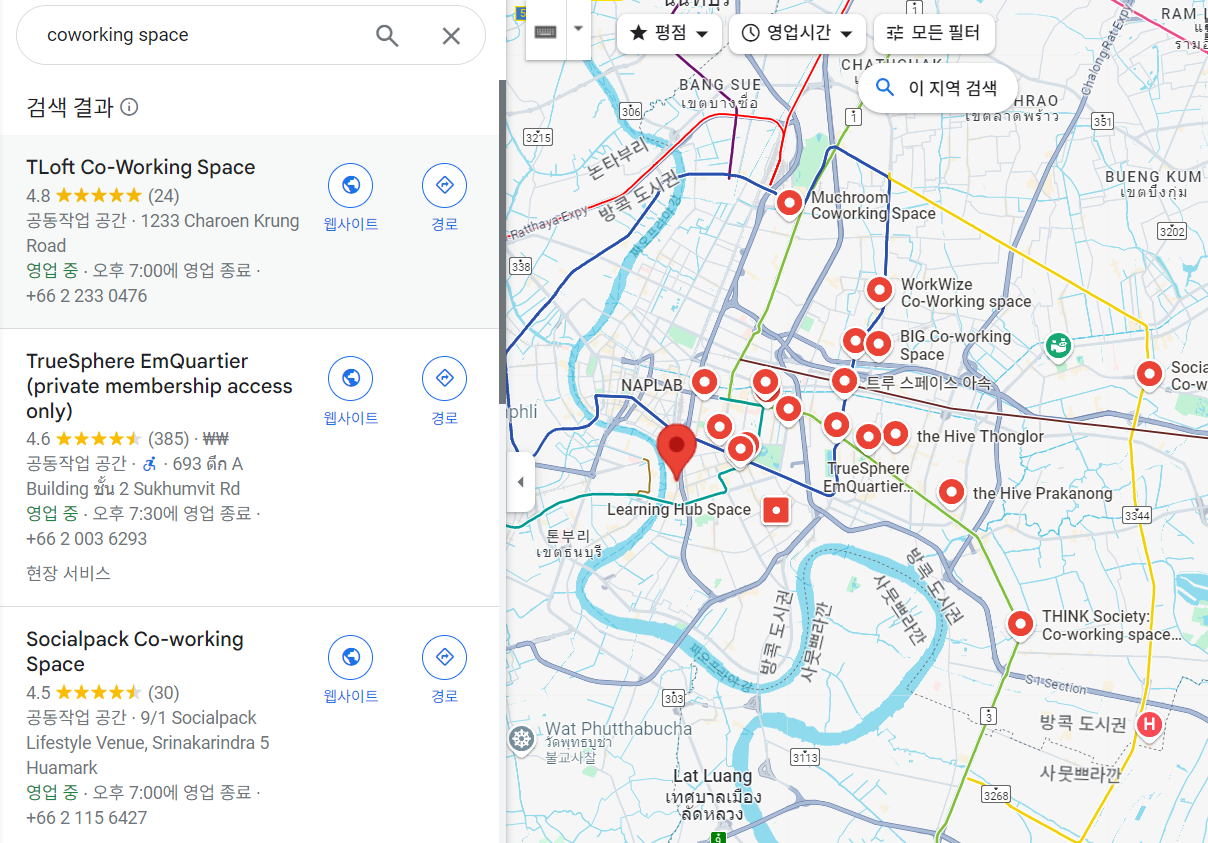Screen dimensions: 1208x843
Task: Open the 영업시간 hours filter dropdown
Action: pyautogui.click(x=797, y=33)
